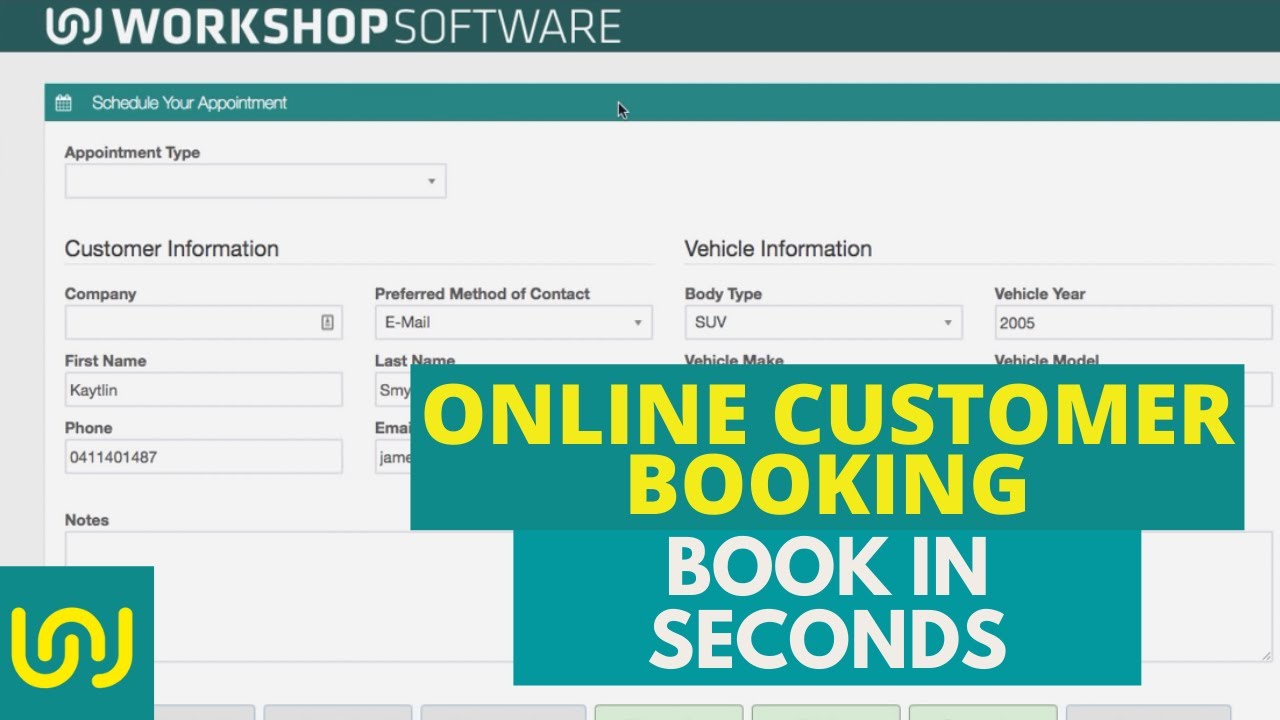Screen dimensions: 1280x720
Task: Click into the Phone number field
Action: coord(203,457)
